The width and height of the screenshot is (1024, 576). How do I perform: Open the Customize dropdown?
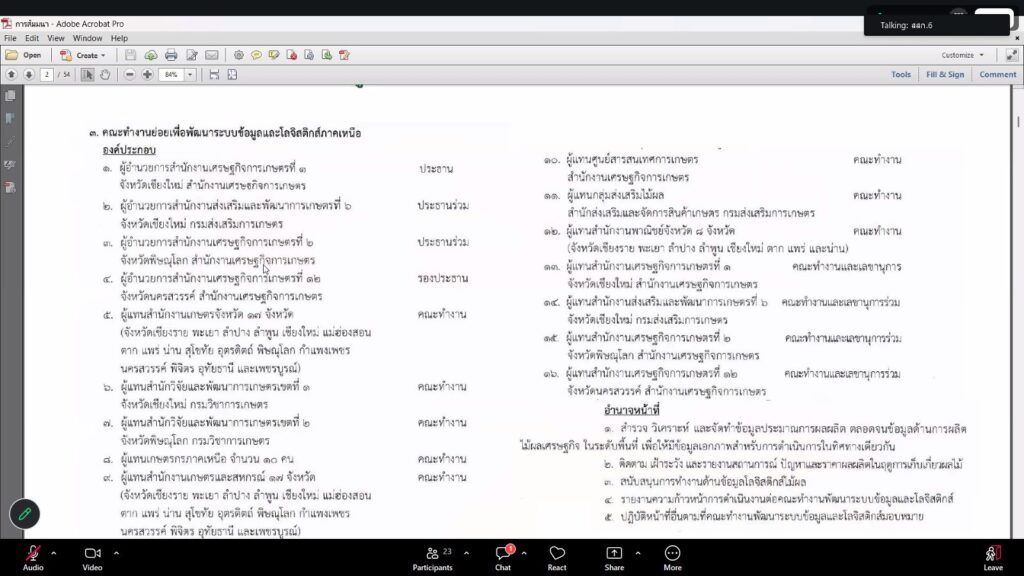[x=963, y=56]
